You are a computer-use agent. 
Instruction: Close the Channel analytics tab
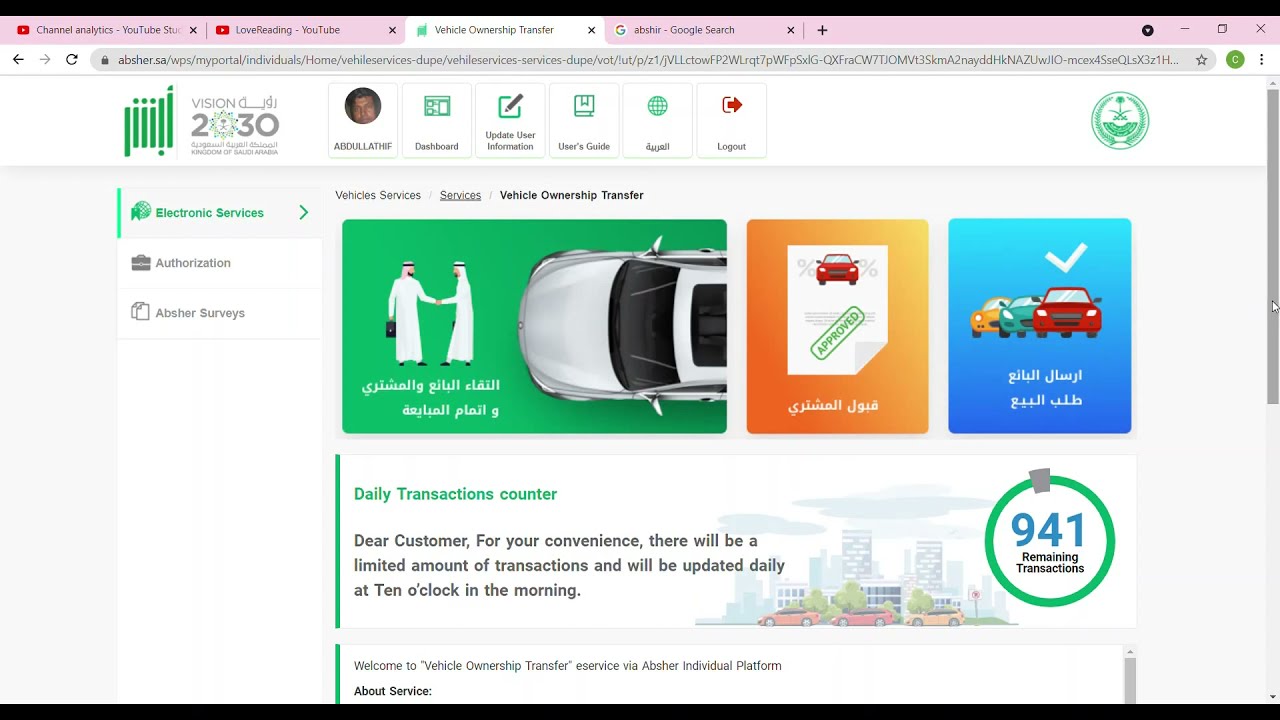pyautogui.click(x=193, y=30)
